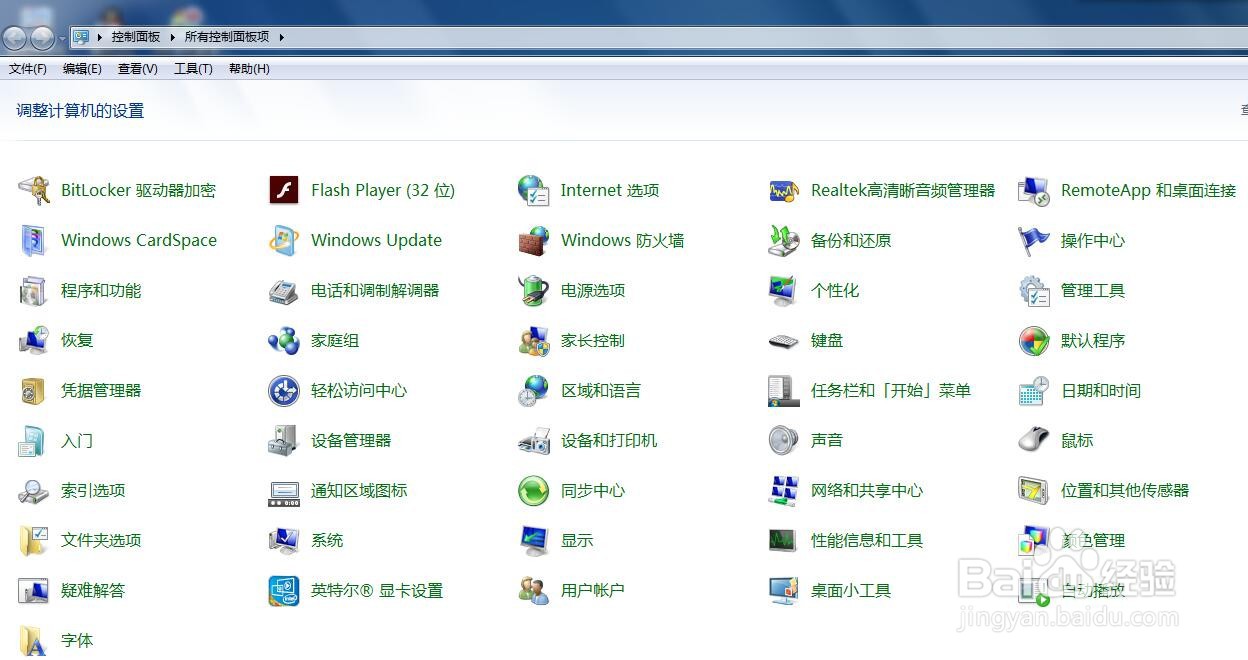Open the 电源选项 battery icon
This screenshot has width=1248, height=660.
[534, 290]
